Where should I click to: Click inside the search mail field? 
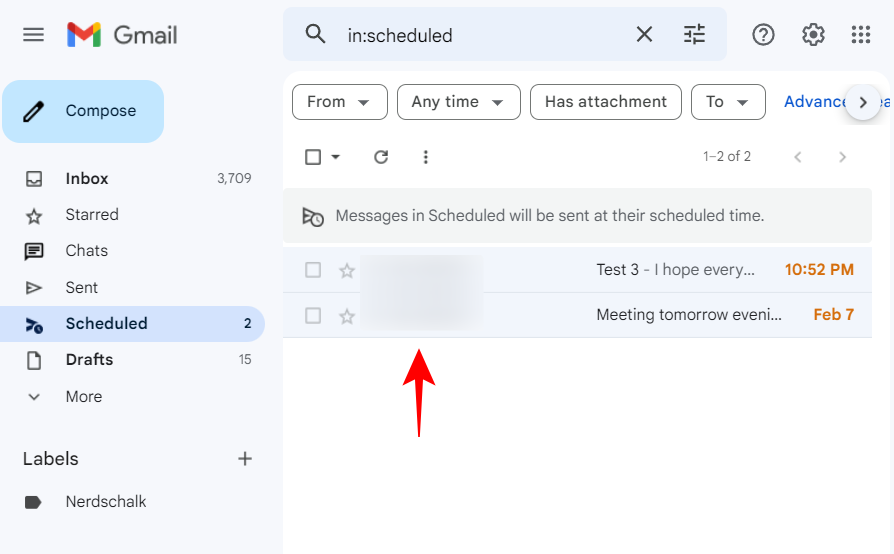click(x=480, y=35)
